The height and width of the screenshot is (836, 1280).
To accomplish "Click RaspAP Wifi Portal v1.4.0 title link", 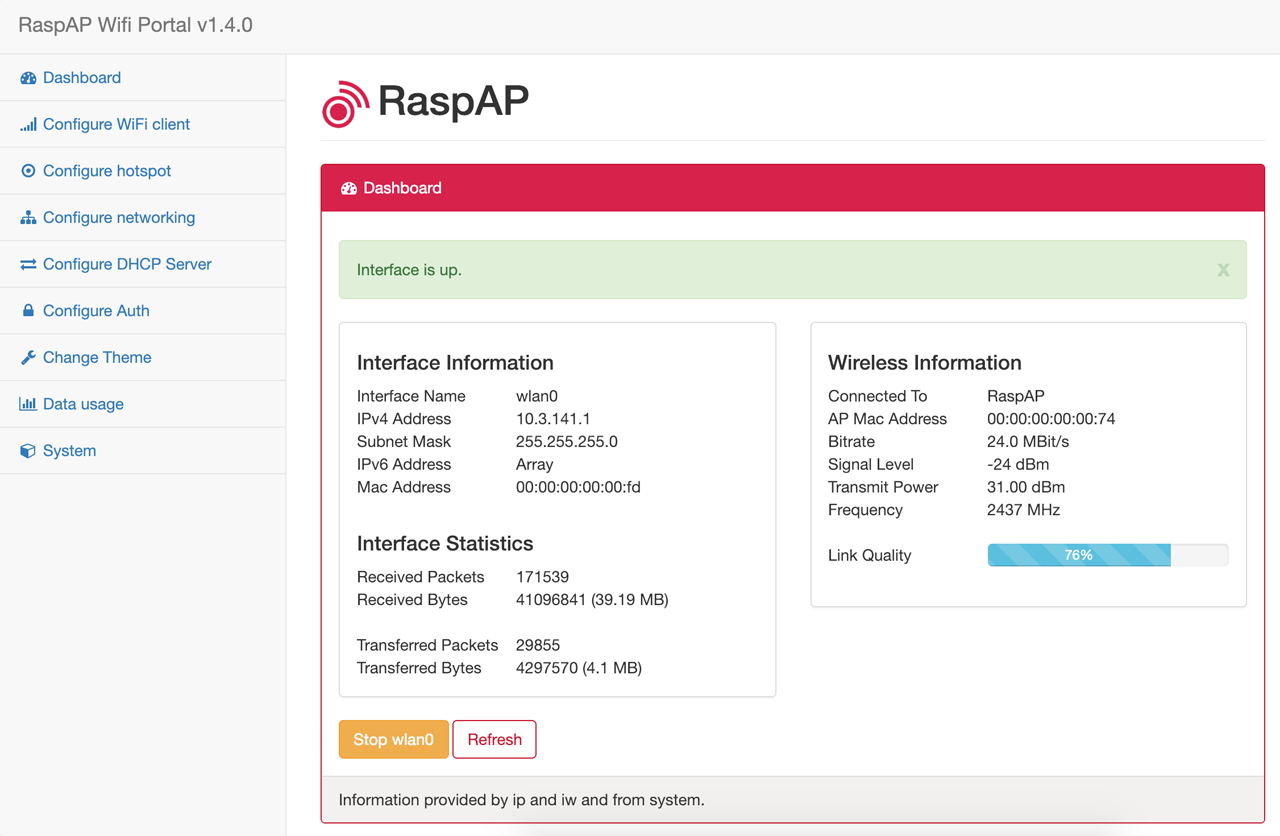I will (135, 25).
